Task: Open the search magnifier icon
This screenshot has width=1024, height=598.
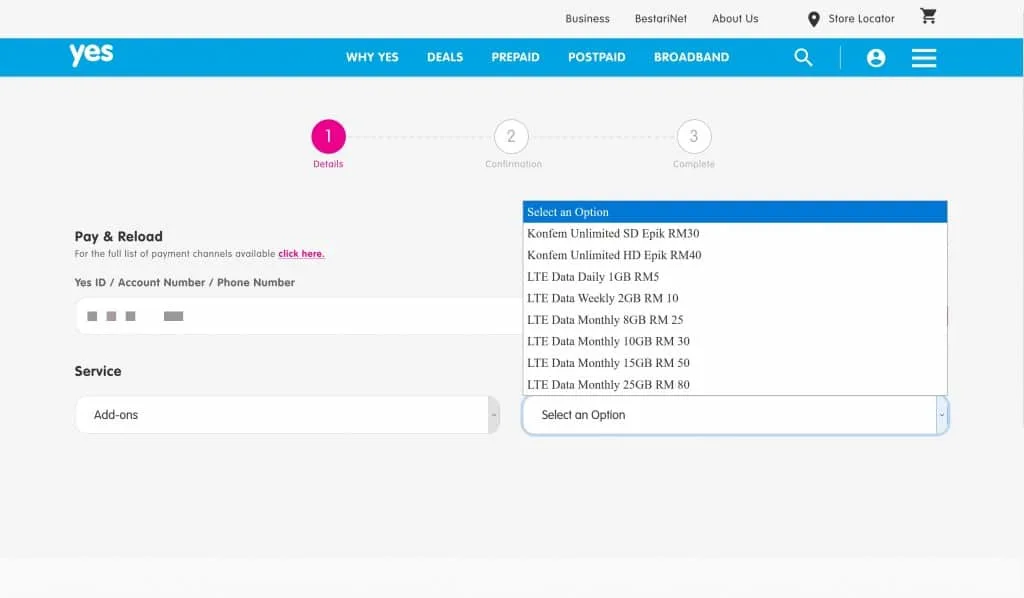Action: [x=803, y=57]
